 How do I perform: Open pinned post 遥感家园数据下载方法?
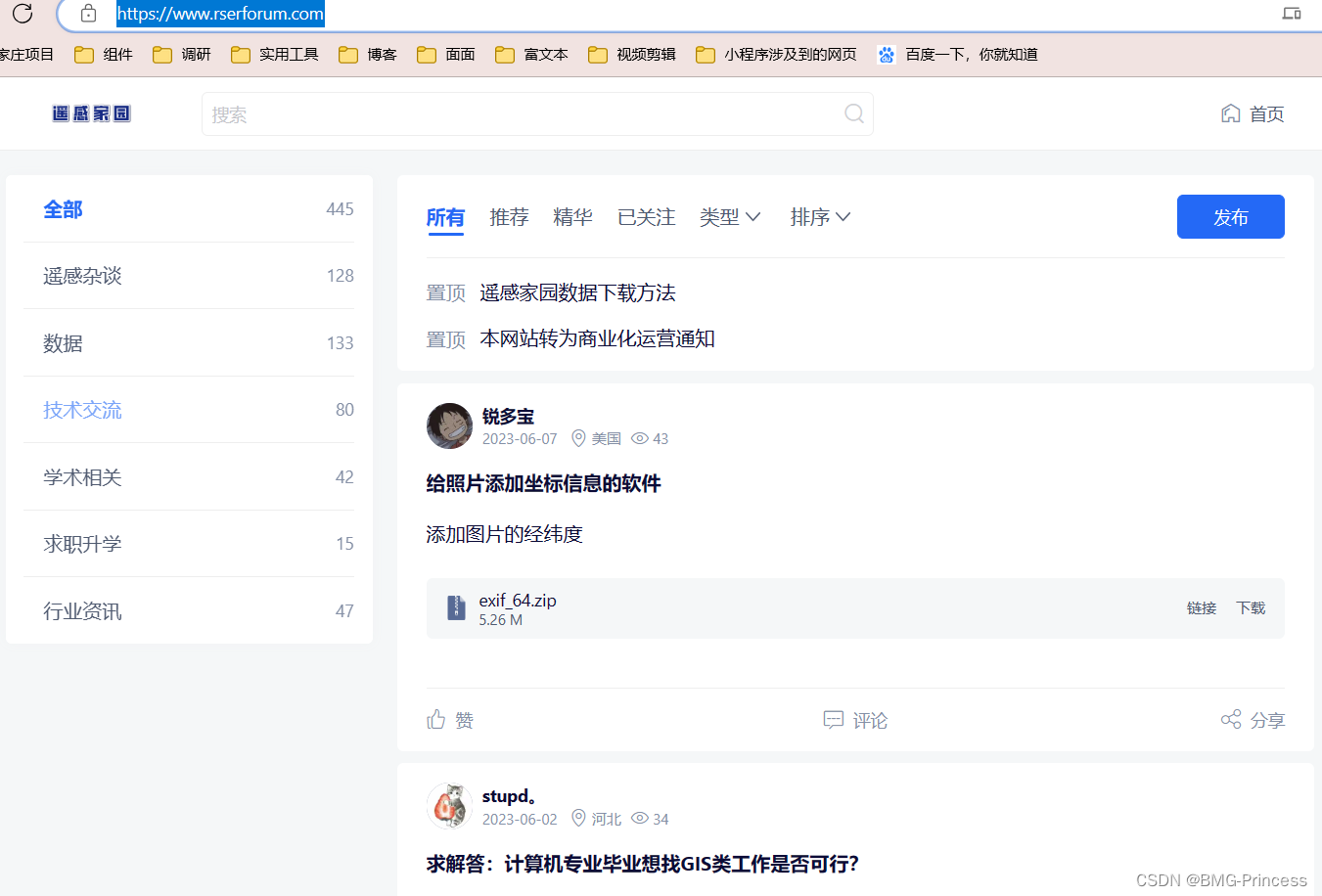tap(577, 292)
